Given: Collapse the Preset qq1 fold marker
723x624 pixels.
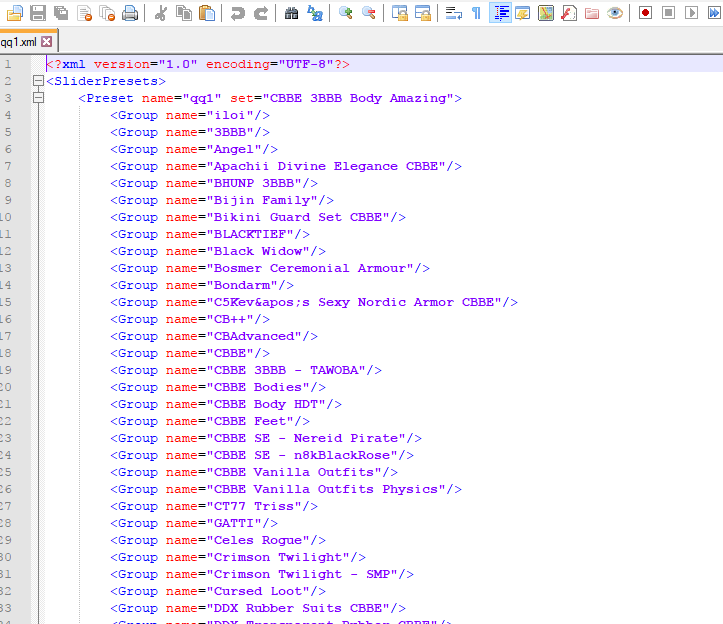Looking at the screenshot, I should tap(39, 98).
